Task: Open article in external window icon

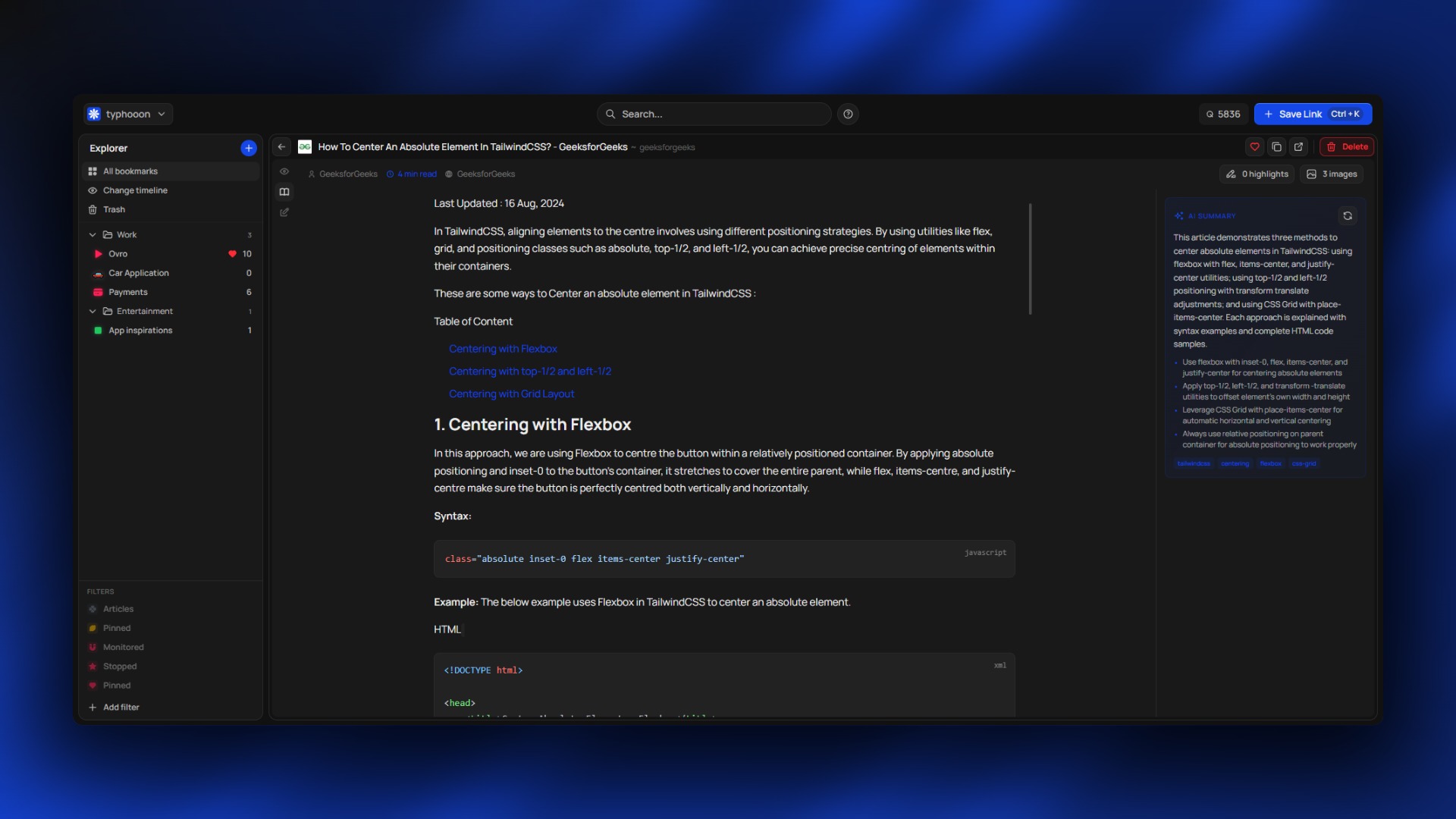Action: (1299, 147)
